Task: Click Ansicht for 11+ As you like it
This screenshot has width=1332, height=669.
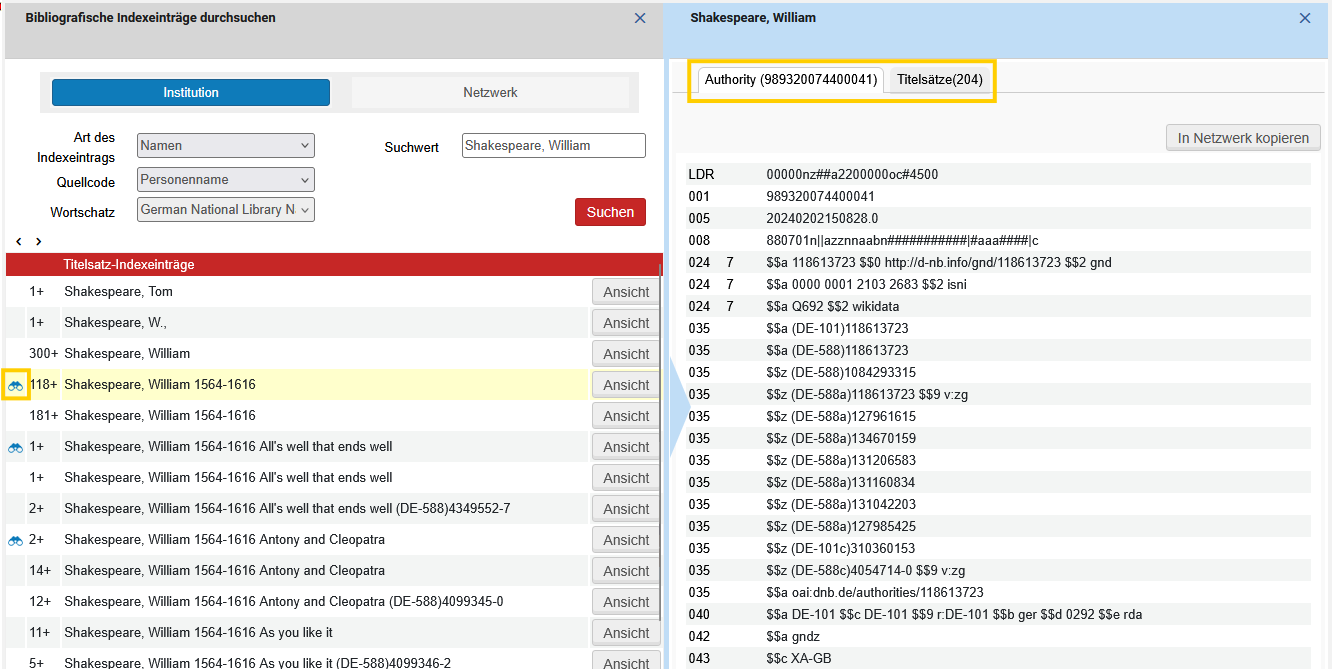Action: click(626, 633)
